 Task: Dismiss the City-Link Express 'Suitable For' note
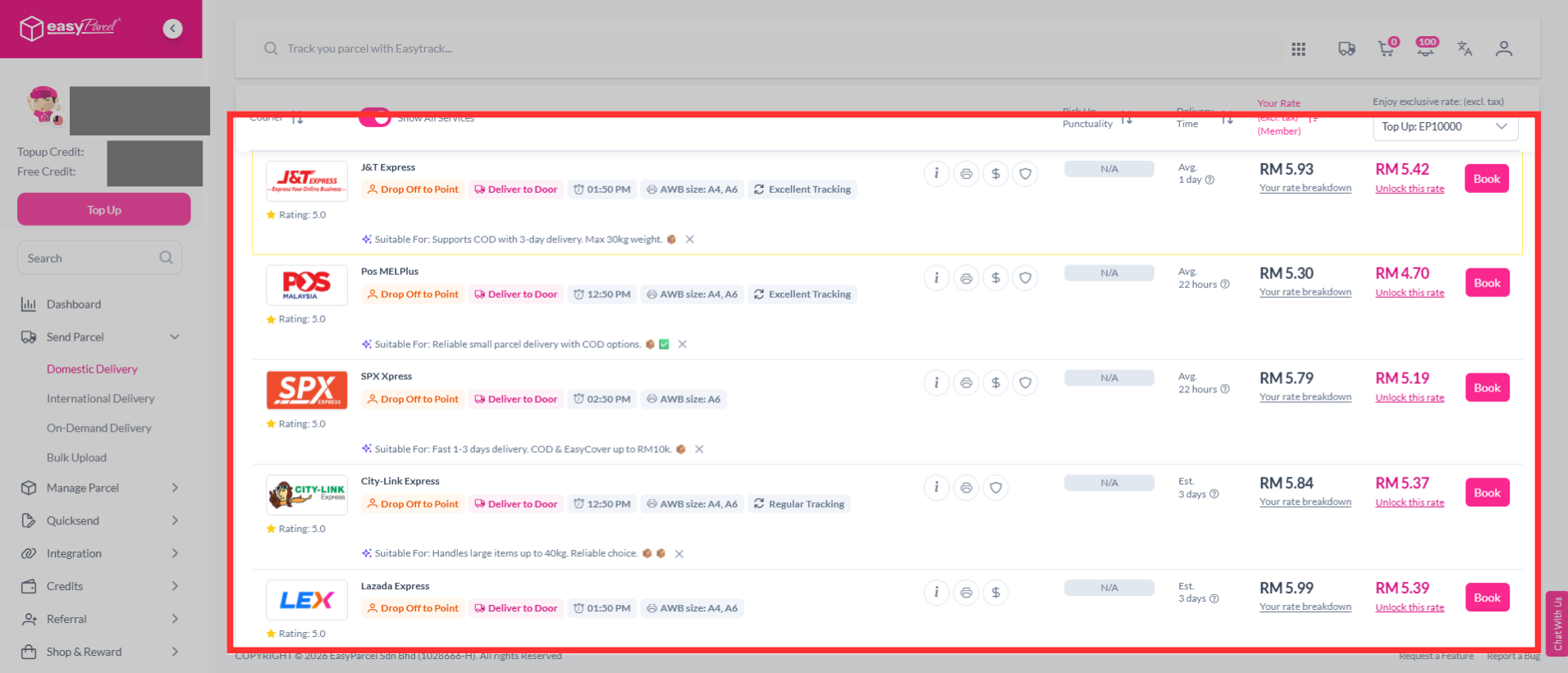click(x=679, y=554)
